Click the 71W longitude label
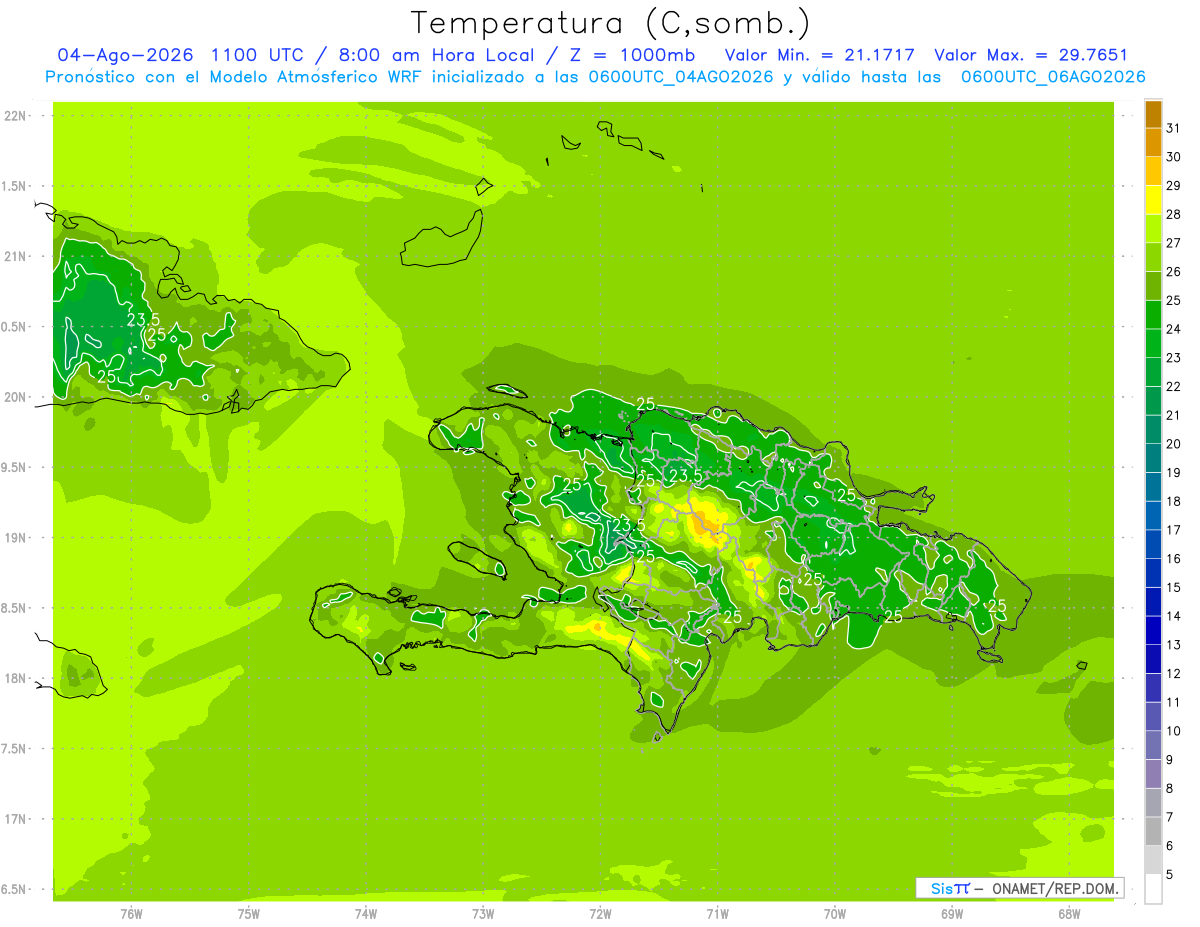This screenshot has height=927, width=1200. click(717, 914)
